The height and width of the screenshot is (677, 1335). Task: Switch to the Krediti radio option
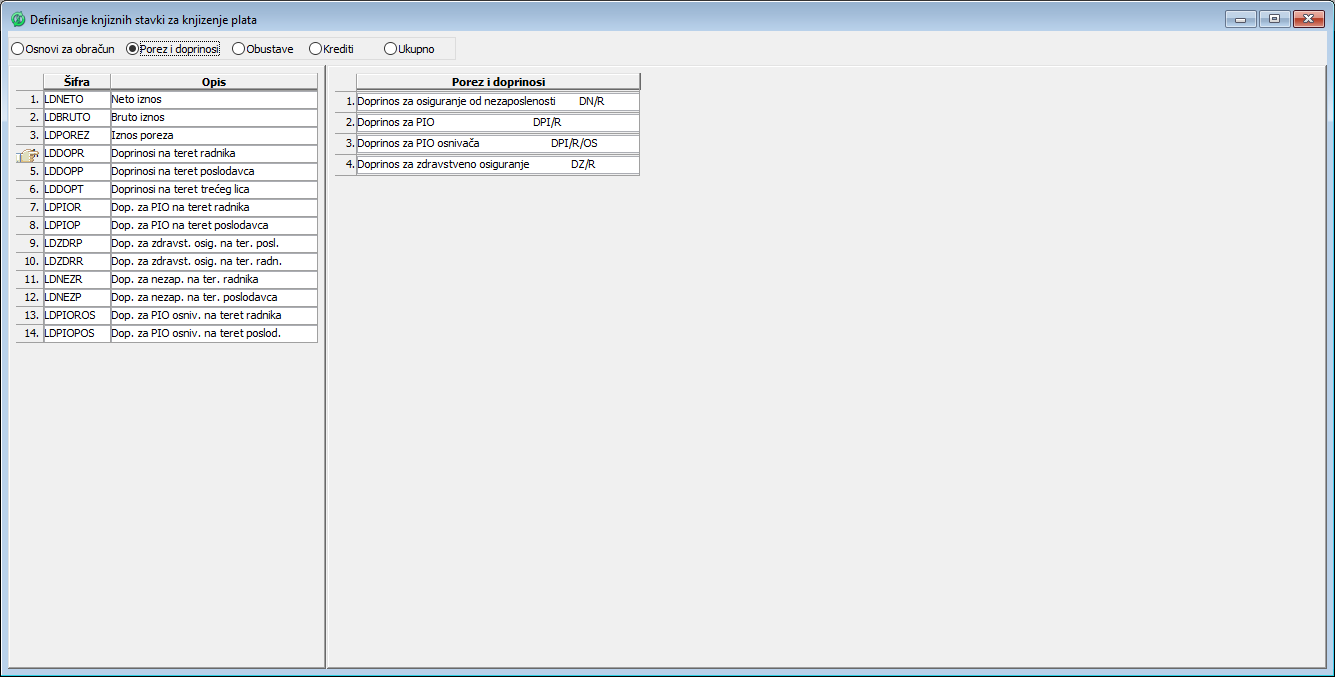[x=315, y=48]
